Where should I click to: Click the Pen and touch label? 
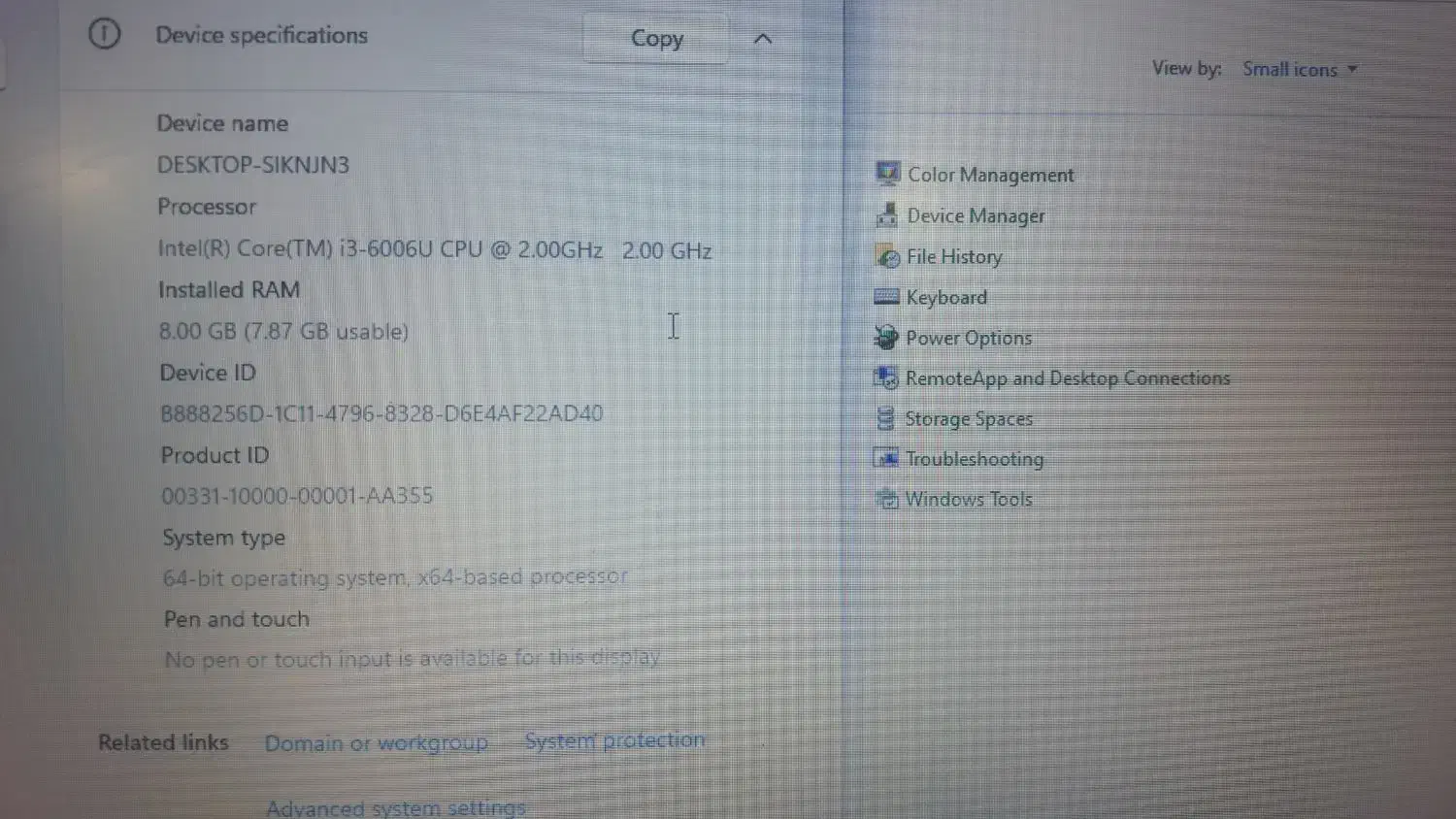click(237, 619)
